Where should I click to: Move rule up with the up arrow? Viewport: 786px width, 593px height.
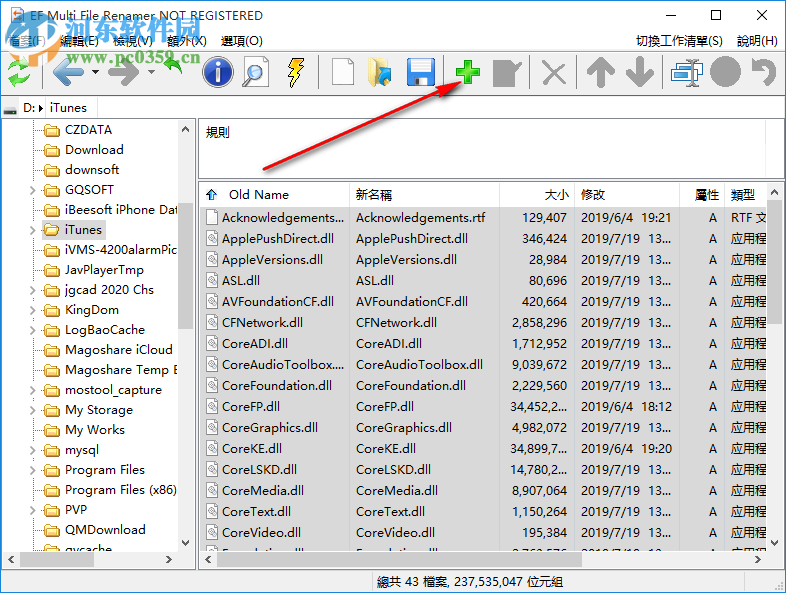(x=601, y=73)
